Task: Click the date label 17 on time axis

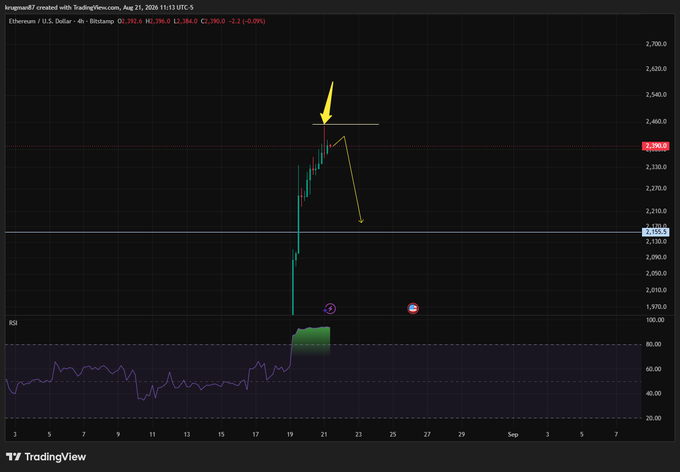Action: pos(255,434)
